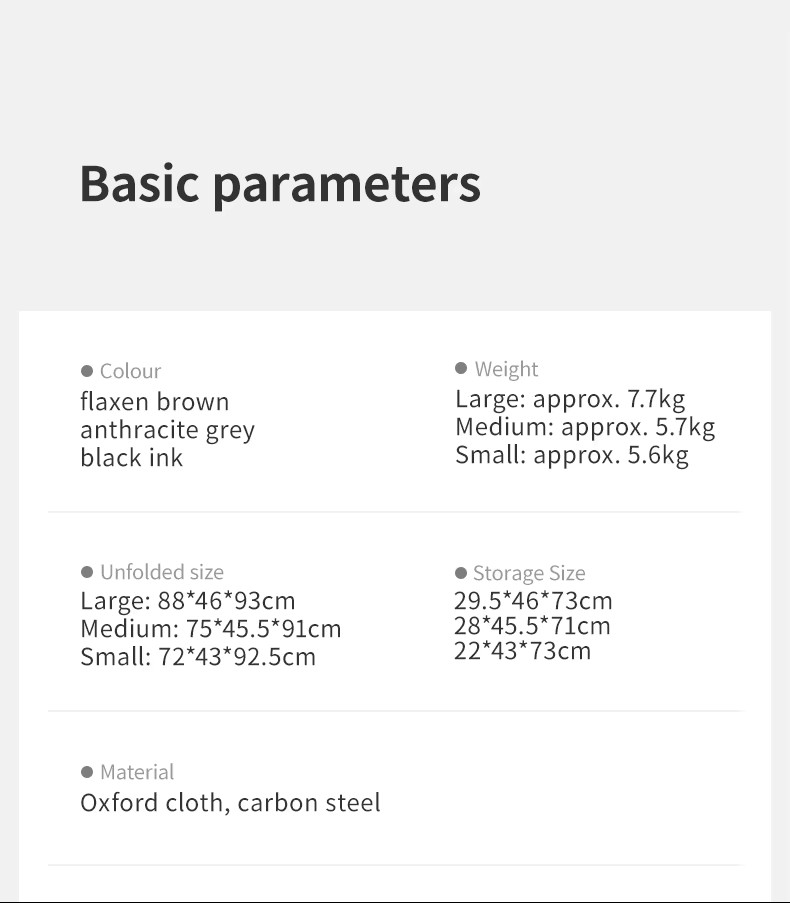Click the bullet dot beside Weight

[461, 368]
